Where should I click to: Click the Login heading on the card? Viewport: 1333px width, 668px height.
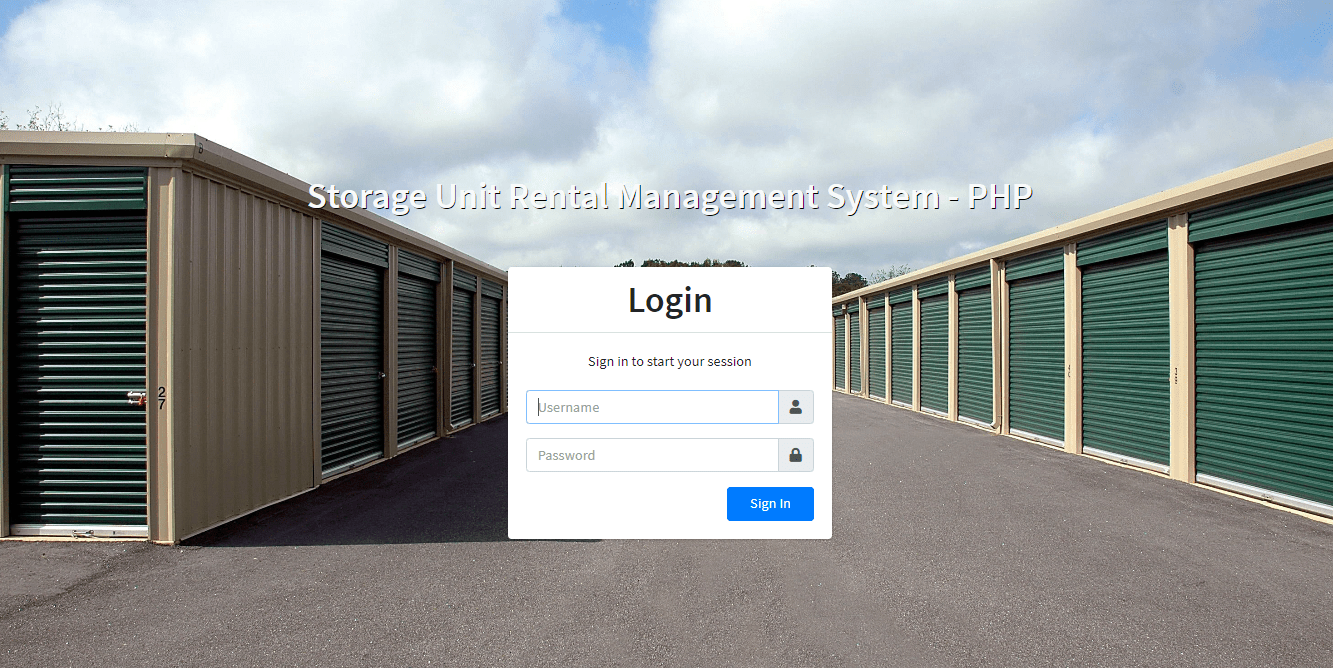pyautogui.click(x=669, y=299)
